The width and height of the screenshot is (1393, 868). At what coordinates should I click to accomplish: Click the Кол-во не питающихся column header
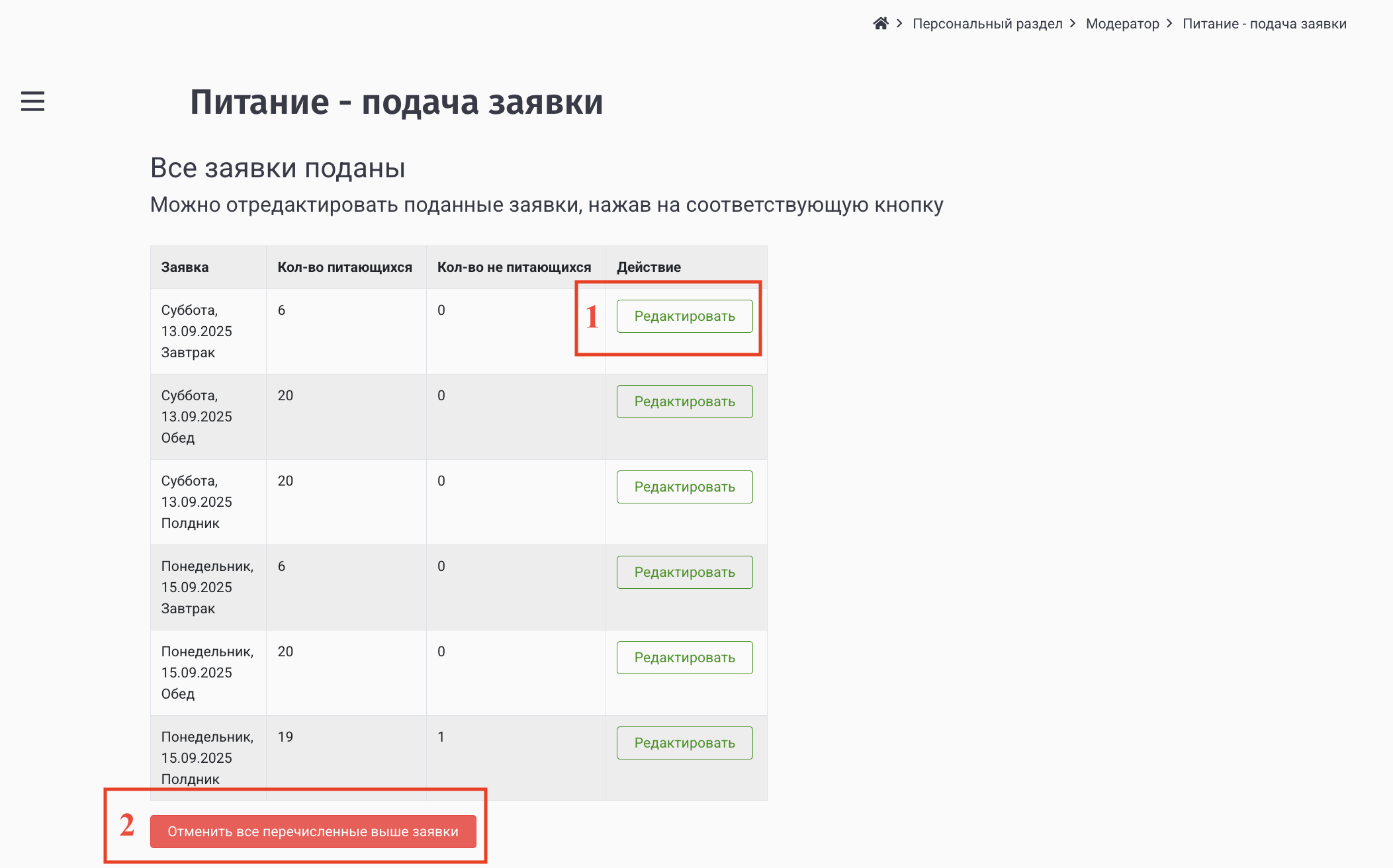tap(515, 267)
